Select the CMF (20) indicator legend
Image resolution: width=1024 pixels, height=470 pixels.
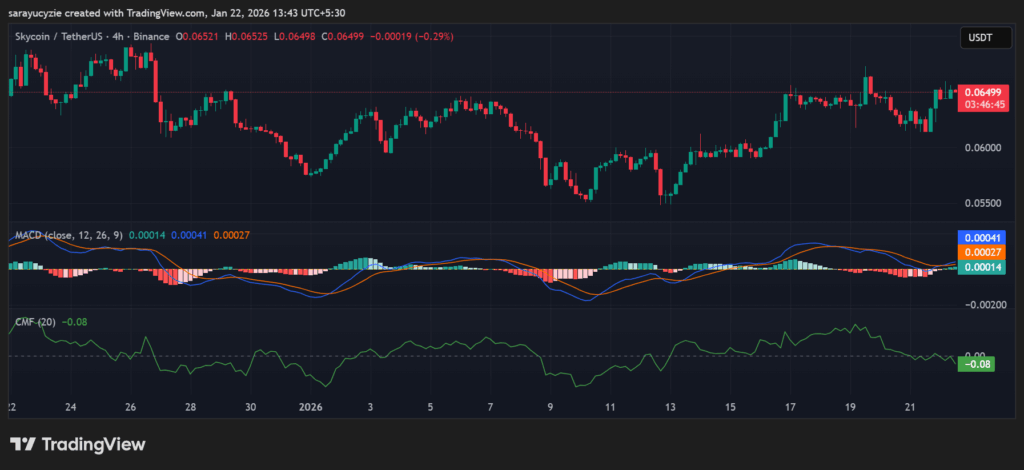point(35,322)
